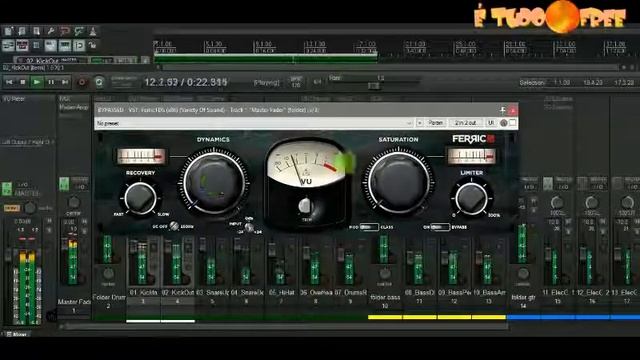Select the folder gtr mixer strip label
Viewport: 640px width, 360px height.
coord(523,297)
